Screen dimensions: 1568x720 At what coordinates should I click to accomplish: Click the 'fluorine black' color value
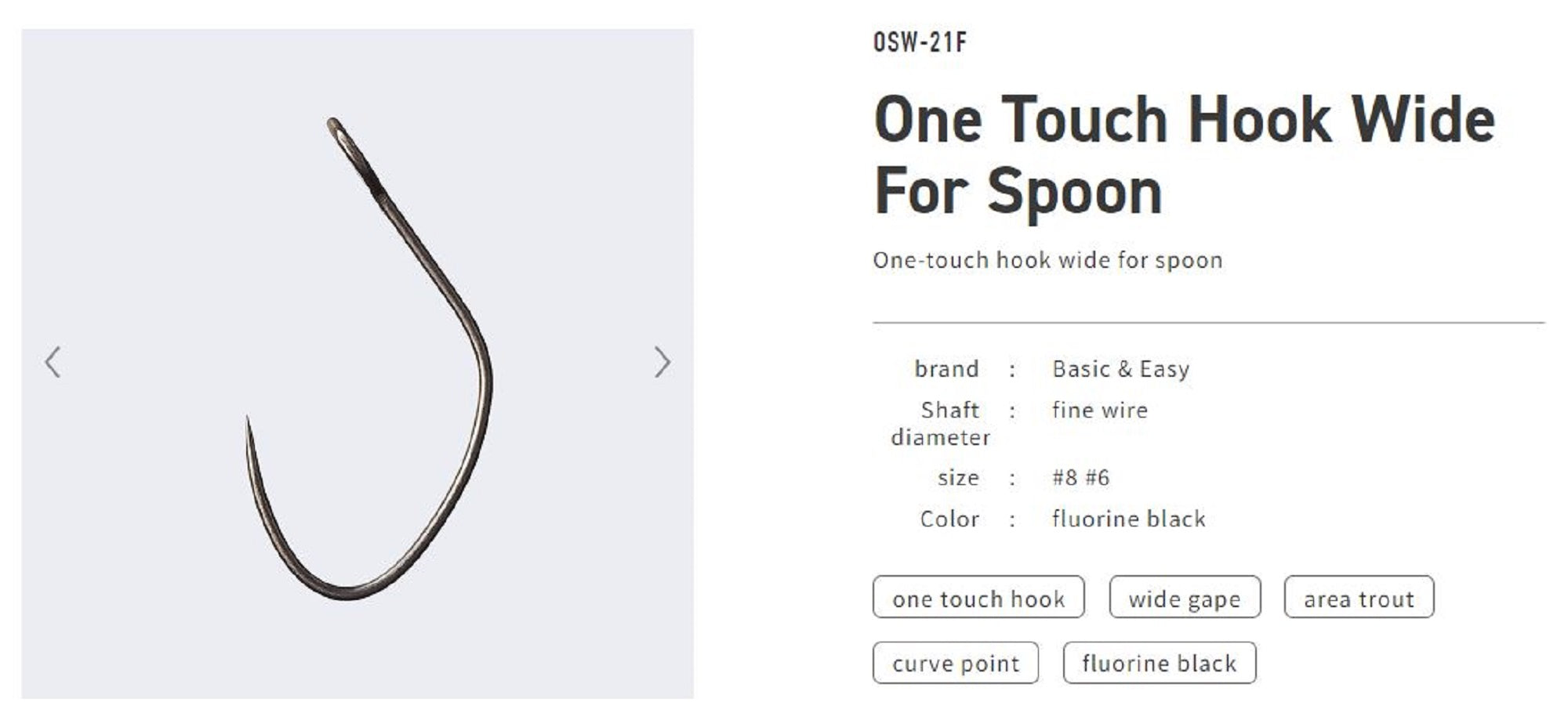click(x=1130, y=518)
